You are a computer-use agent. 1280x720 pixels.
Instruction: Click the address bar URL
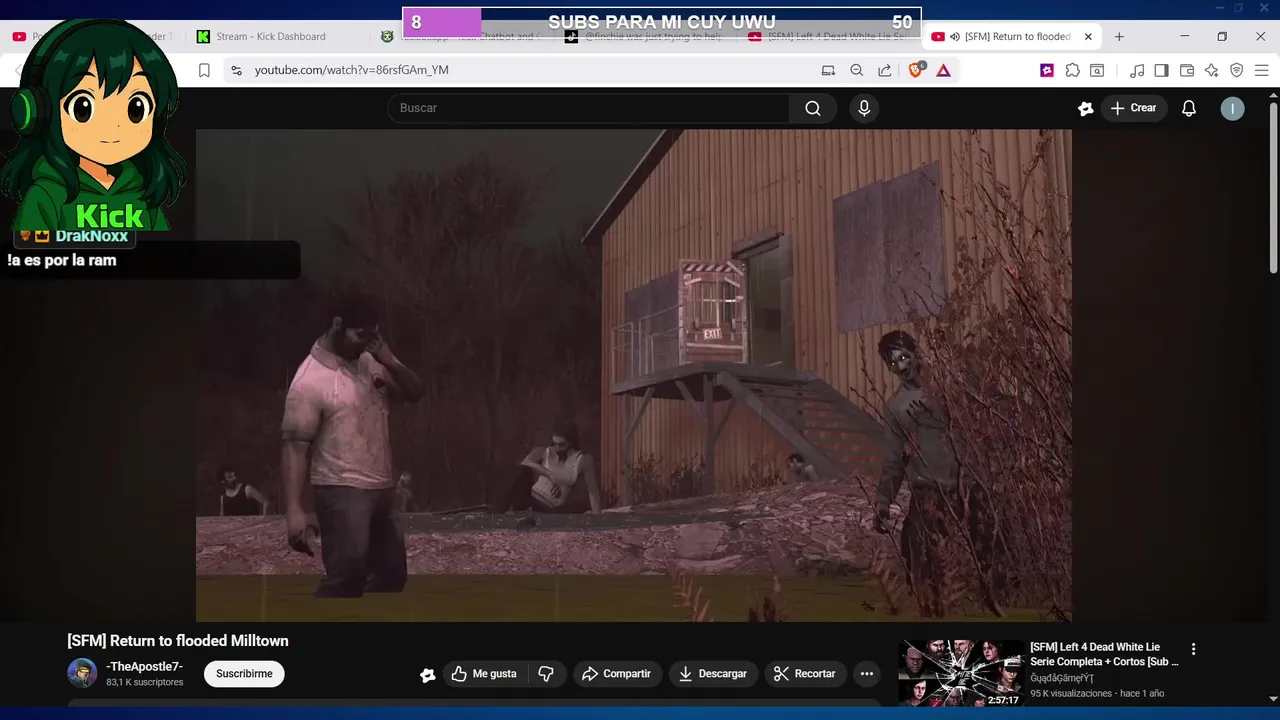351,70
